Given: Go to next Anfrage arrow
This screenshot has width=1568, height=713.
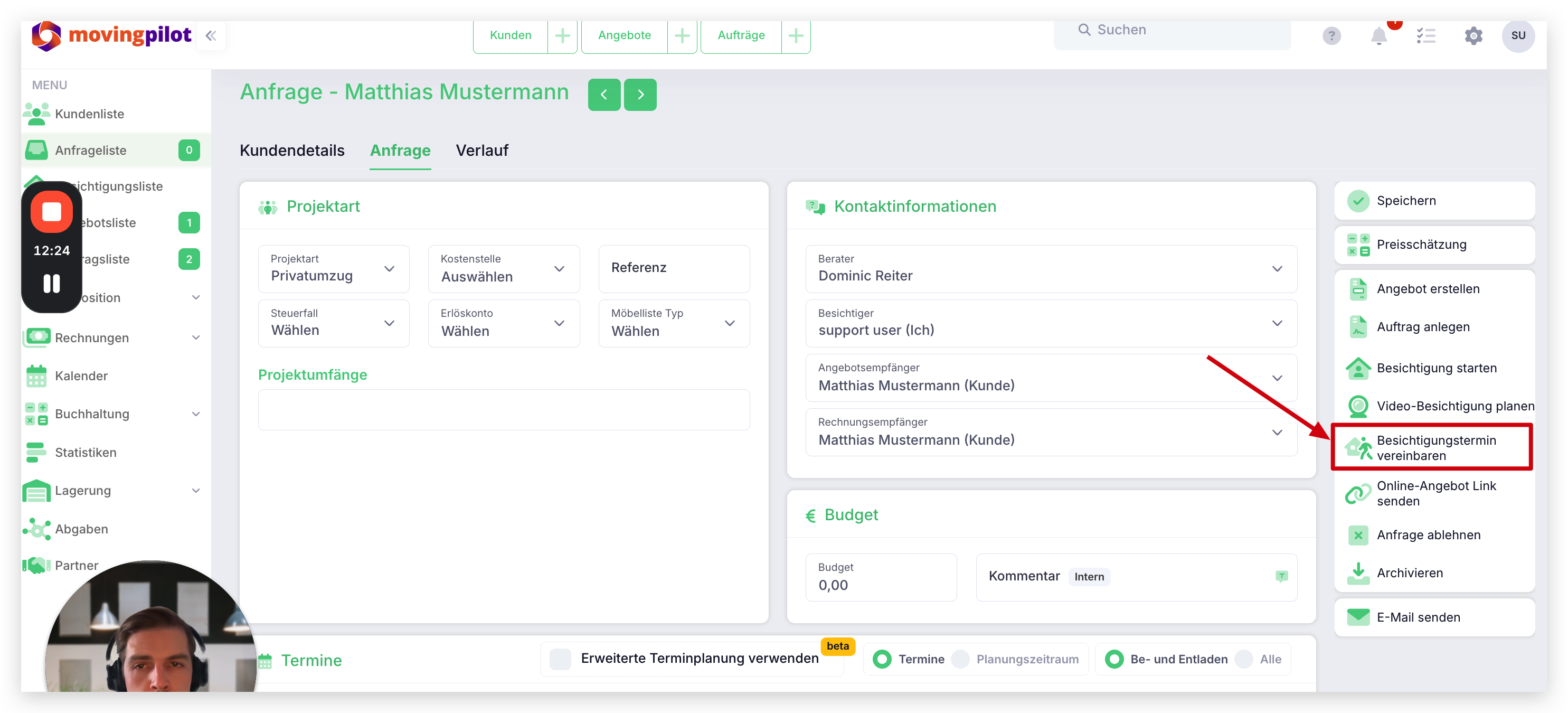Looking at the screenshot, I should click(x=640, y=95).
